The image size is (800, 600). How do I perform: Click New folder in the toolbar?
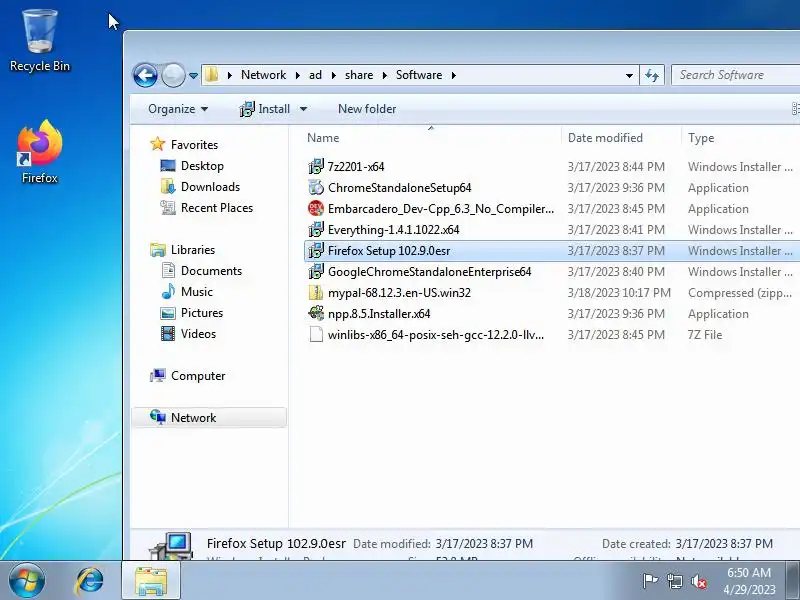pos(367,109)
